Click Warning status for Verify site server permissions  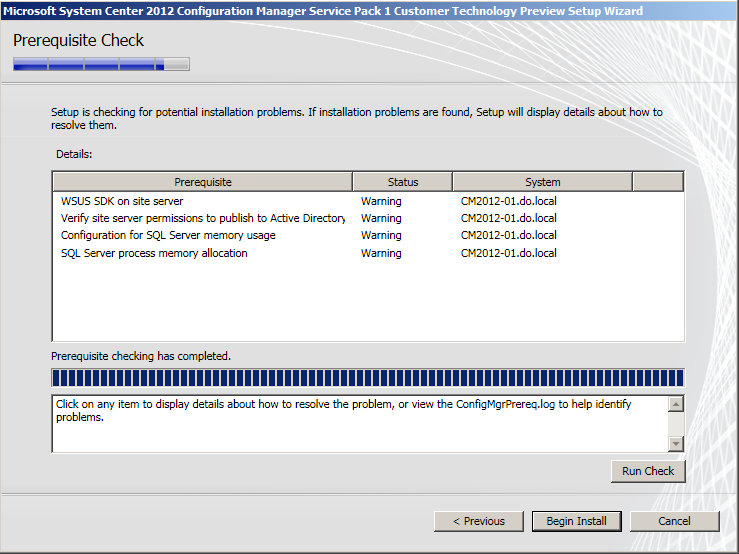click(x=381, y=218)
